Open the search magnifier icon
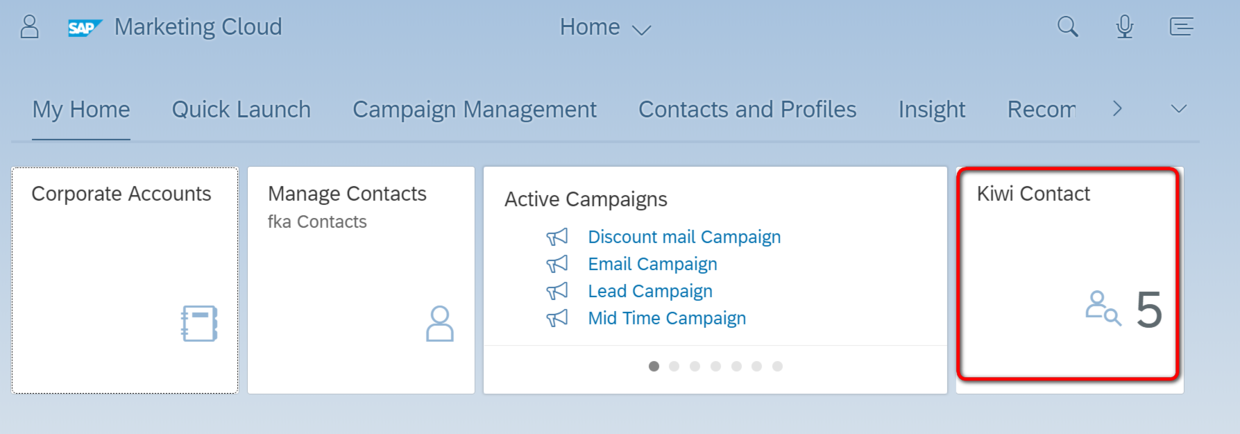The width and height of the screenshot is (1240, 434). [1068, 27]
